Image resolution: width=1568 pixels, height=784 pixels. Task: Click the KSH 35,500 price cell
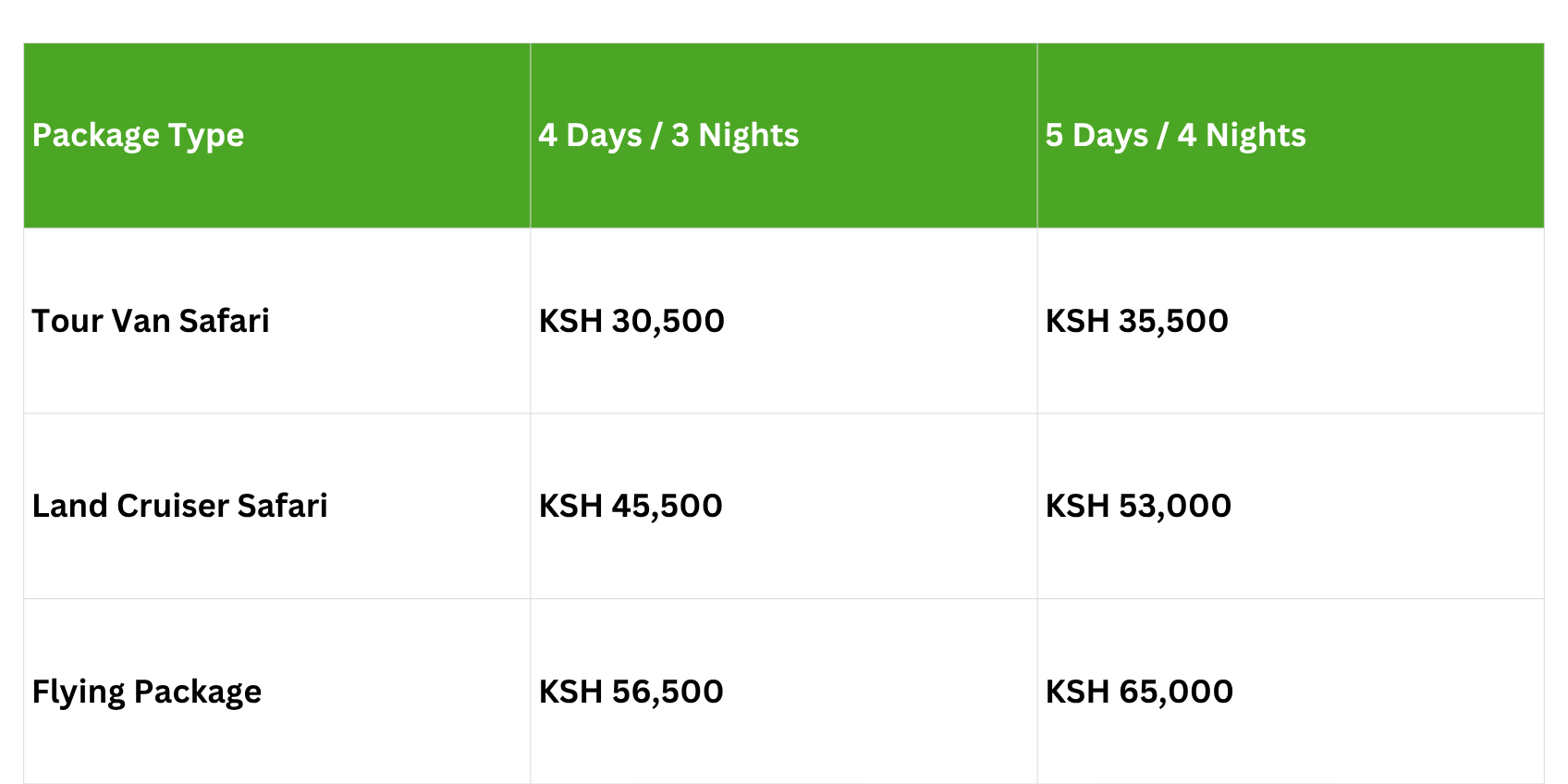(1136, 321)
